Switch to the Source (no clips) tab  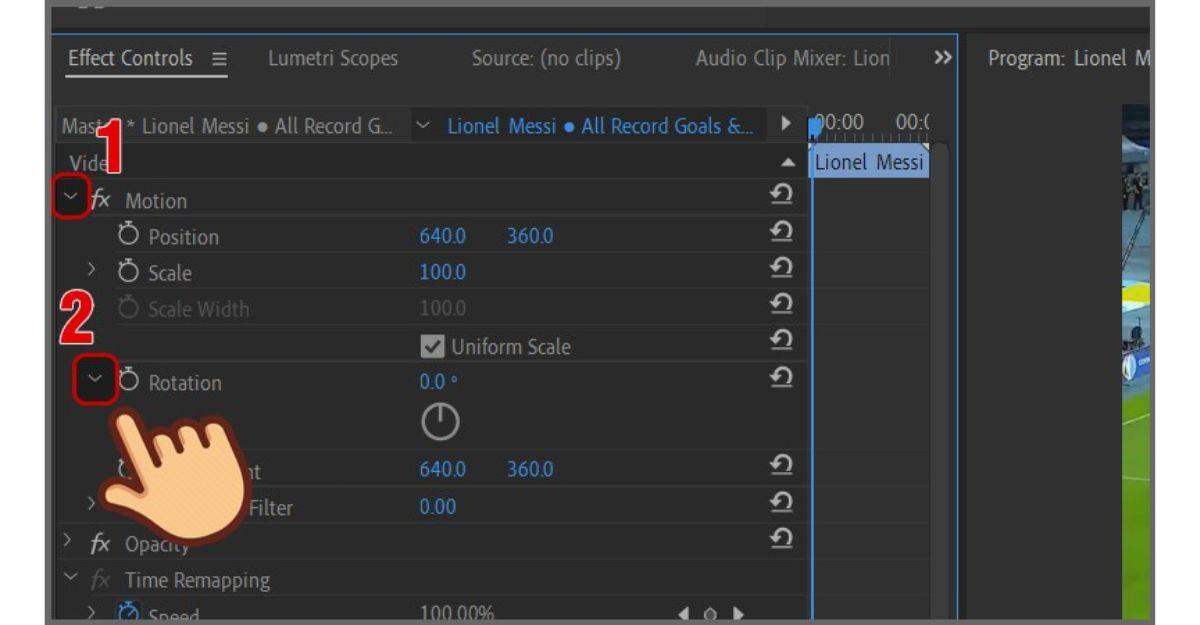546,59
